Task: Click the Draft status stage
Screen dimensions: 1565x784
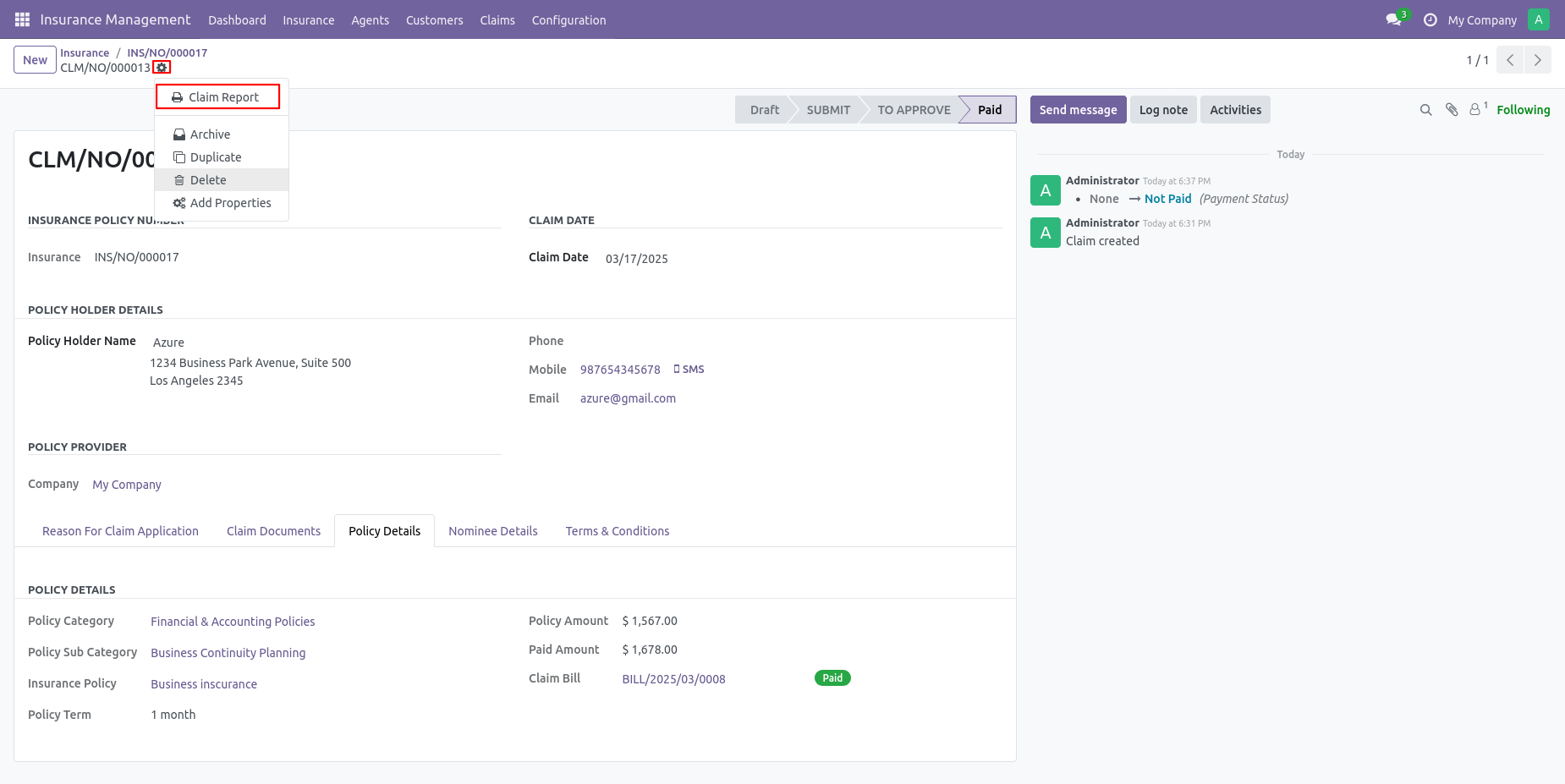Action: [764, 110]
